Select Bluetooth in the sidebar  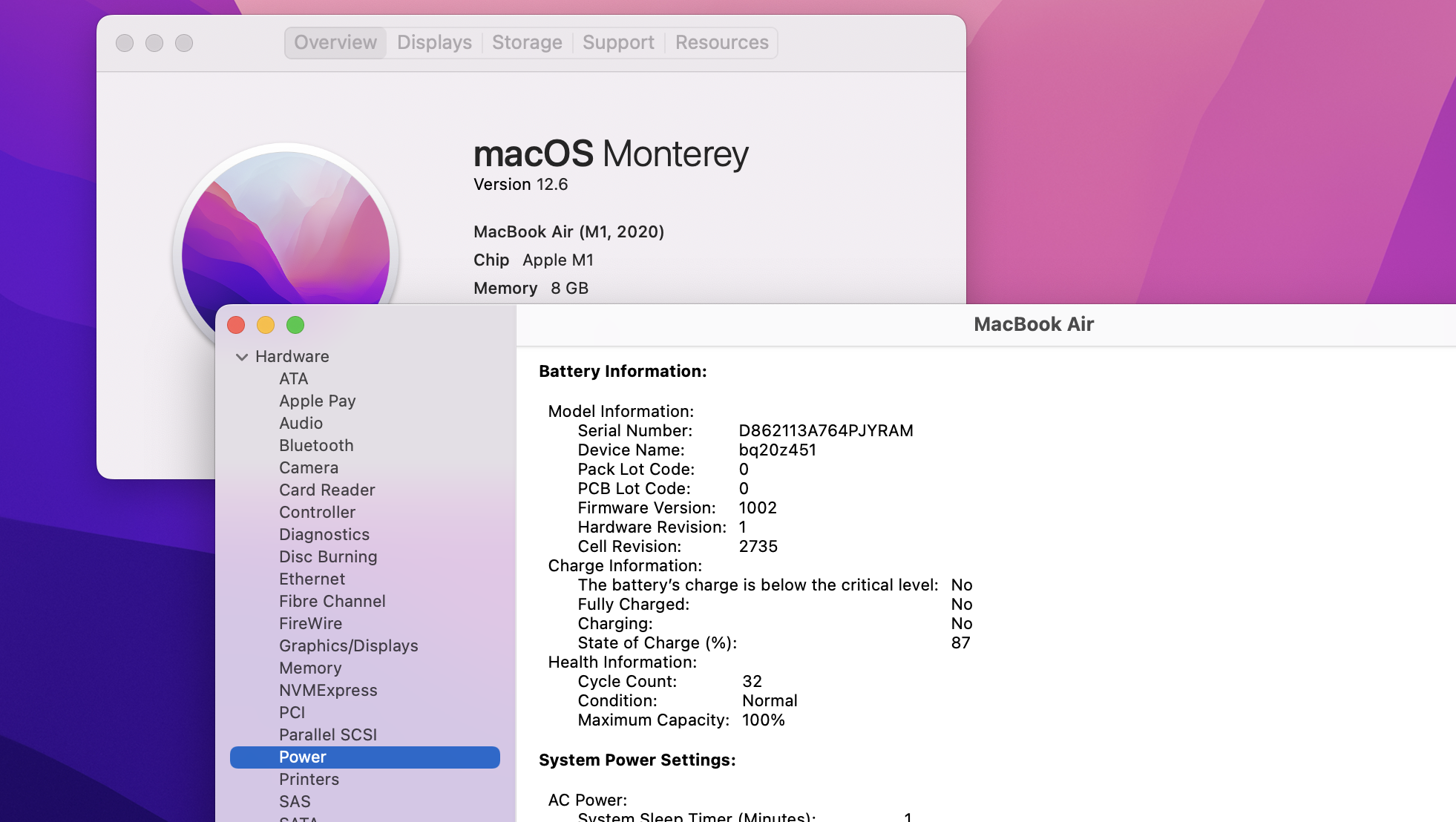point(316,445)
